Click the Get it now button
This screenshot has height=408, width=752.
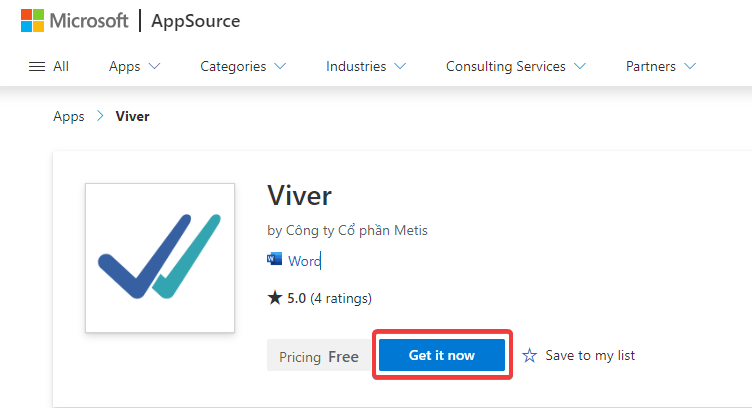click(442, 355)
